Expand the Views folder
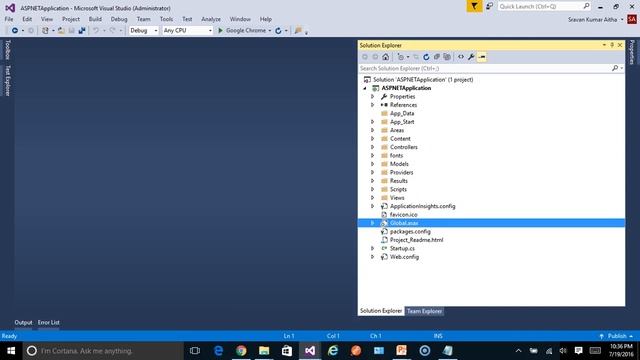This screenshot has width=640, height=360. (x=372, y=198)
